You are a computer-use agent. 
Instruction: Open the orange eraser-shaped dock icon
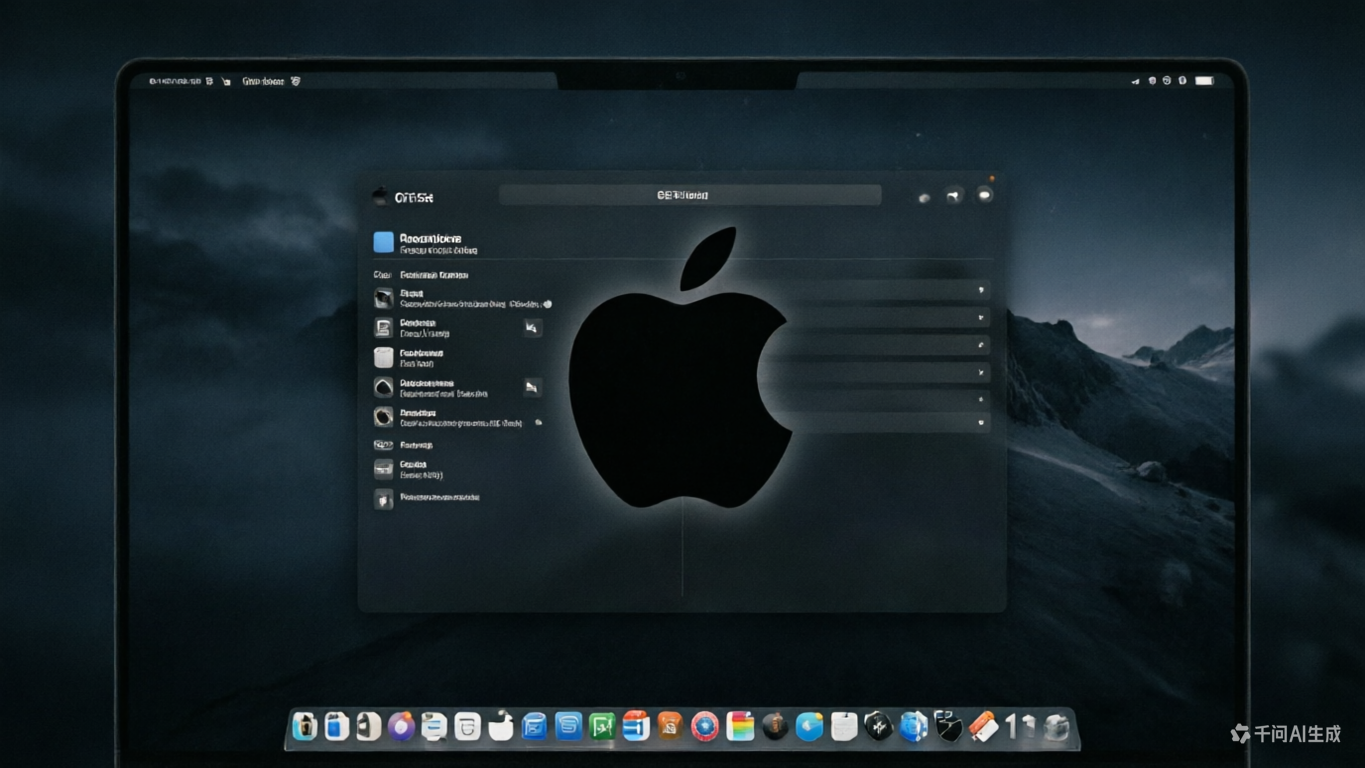(x=983, y=726)
